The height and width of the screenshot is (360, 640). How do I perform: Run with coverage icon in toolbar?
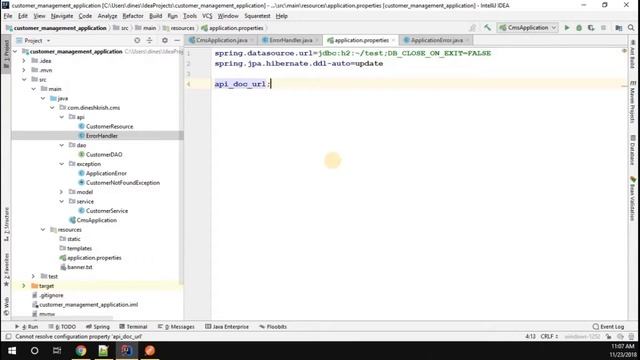tap(591, 28)
